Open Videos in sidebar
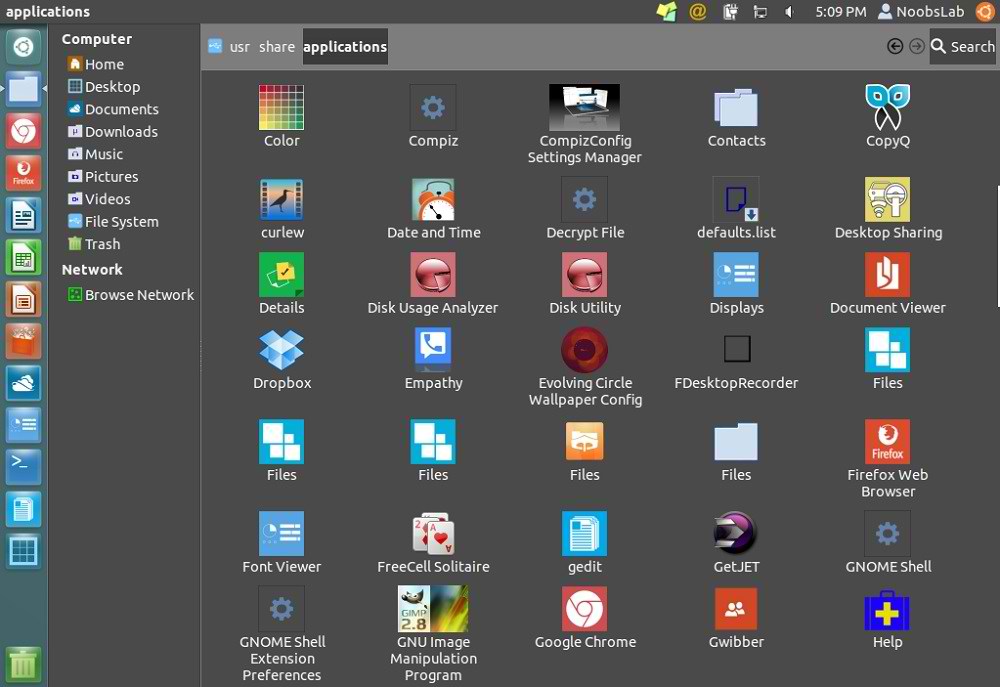1000x687 pixels. pos(99,199)
